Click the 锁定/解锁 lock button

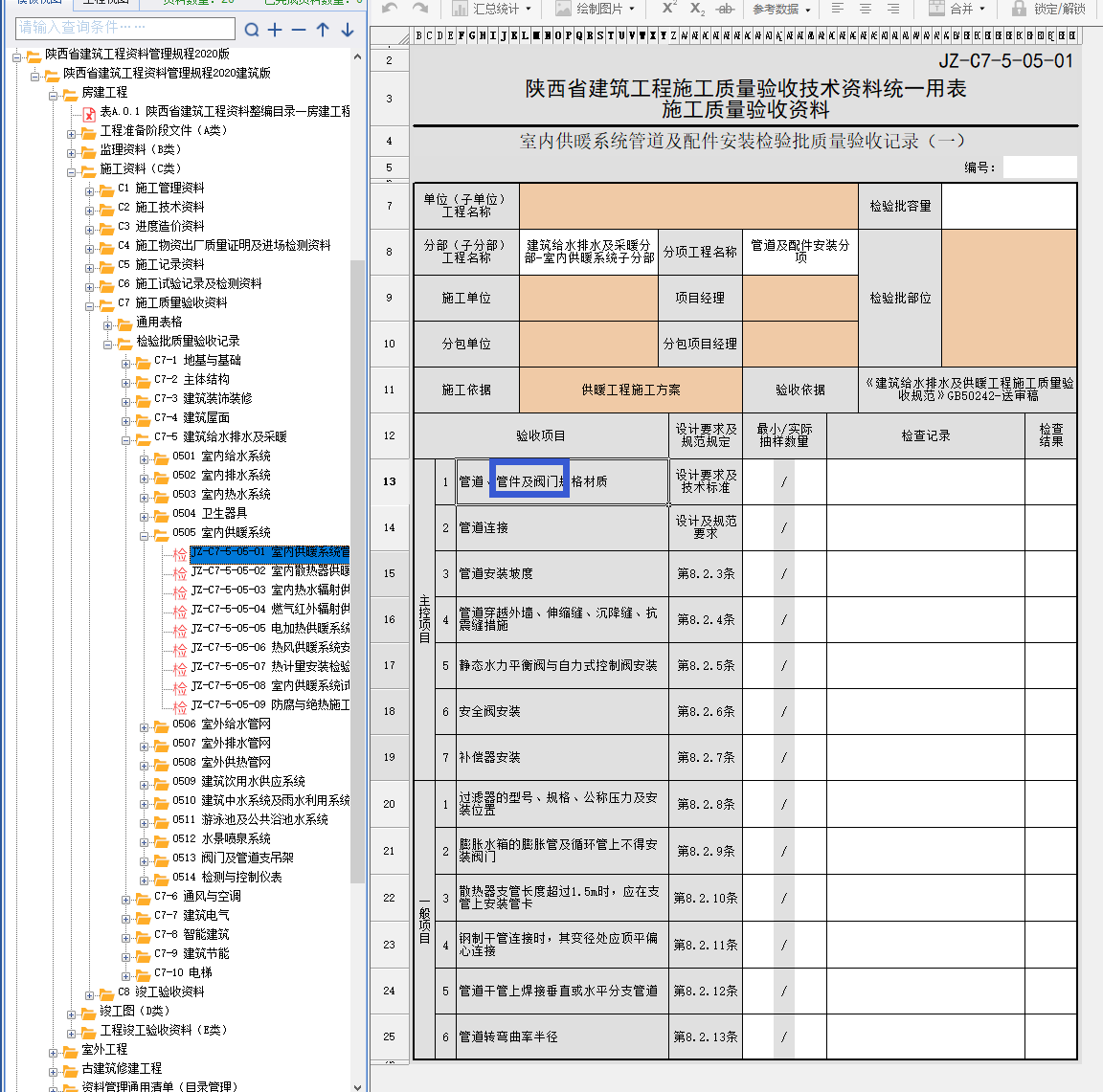coord(1048,9)
